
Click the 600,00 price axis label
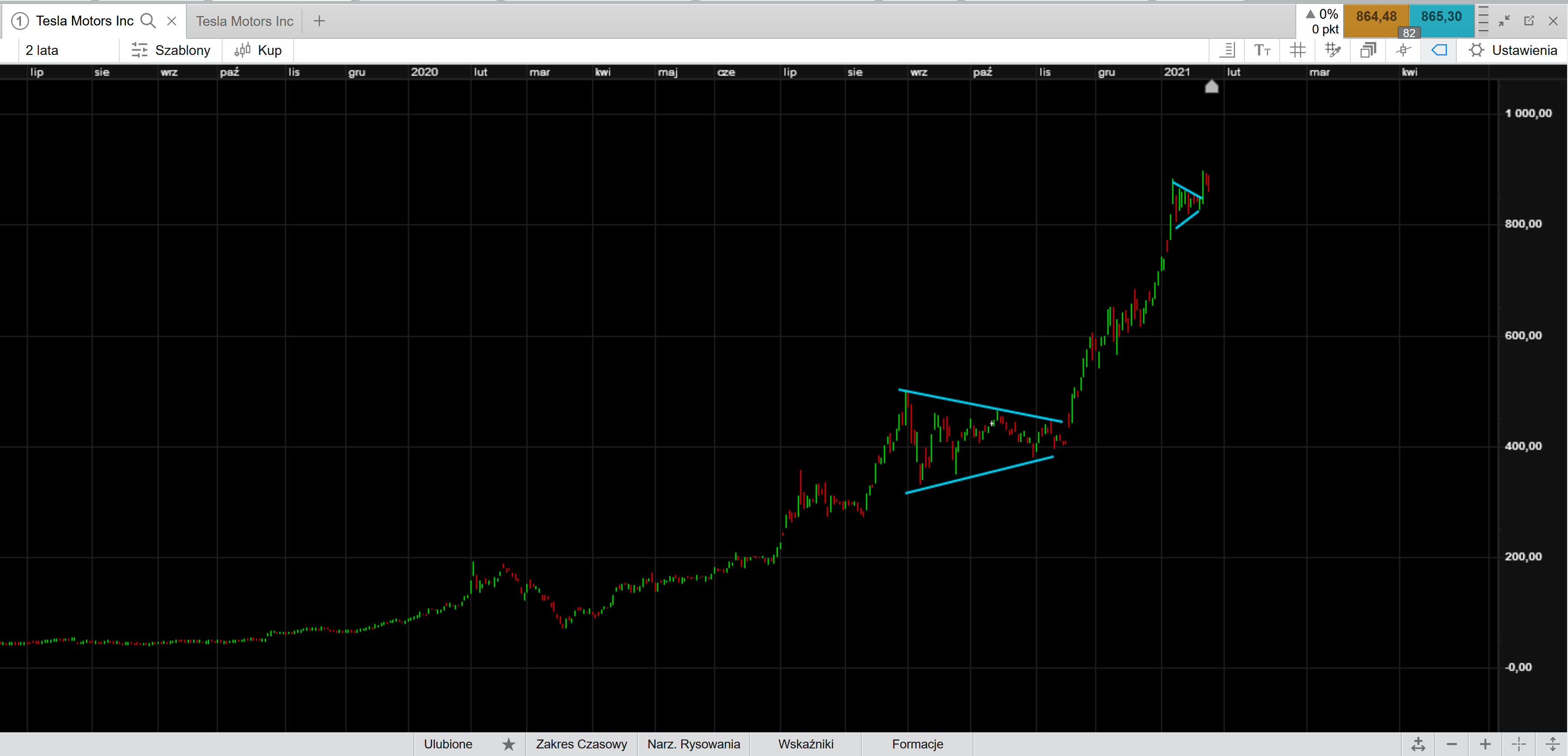pos(1523,336)
